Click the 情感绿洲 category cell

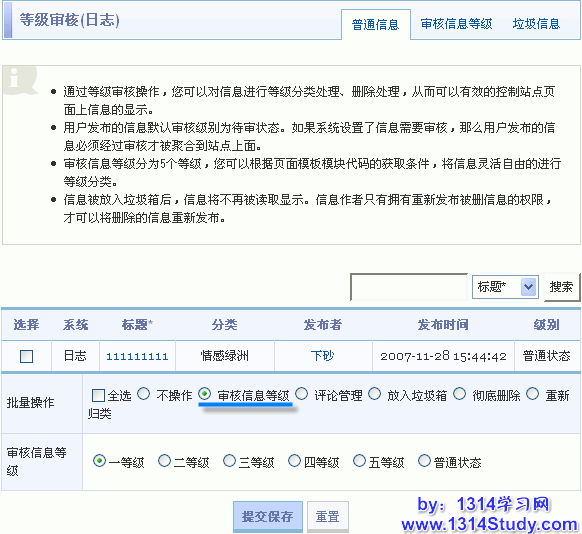pyautogui.click(x=225, y=356)
